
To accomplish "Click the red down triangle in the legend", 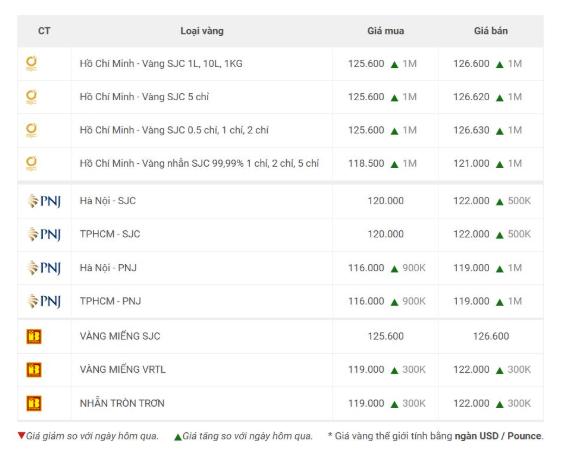I will point(21,436).
